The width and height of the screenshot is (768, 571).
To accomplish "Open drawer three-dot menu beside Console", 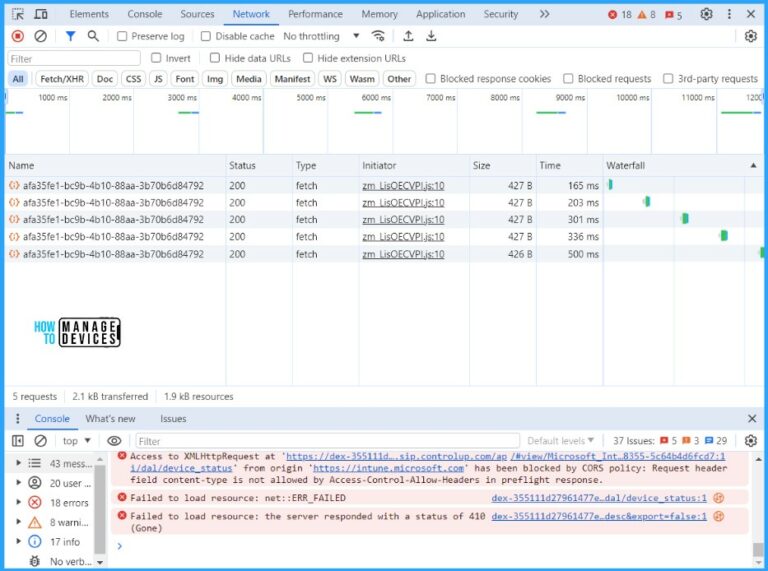I will (x=18, y=419).
